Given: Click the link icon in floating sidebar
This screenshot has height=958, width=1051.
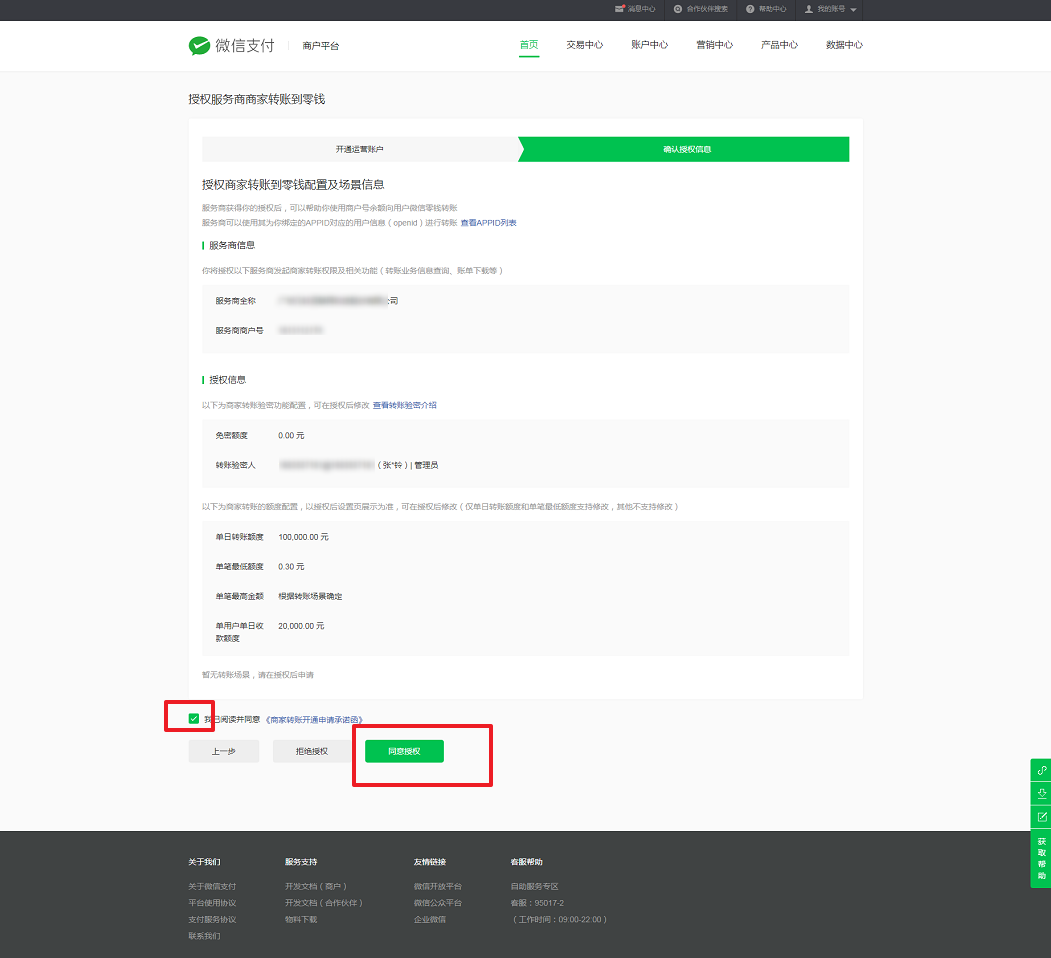Looking at the screenshot, I should click(x=1041, y=770).
